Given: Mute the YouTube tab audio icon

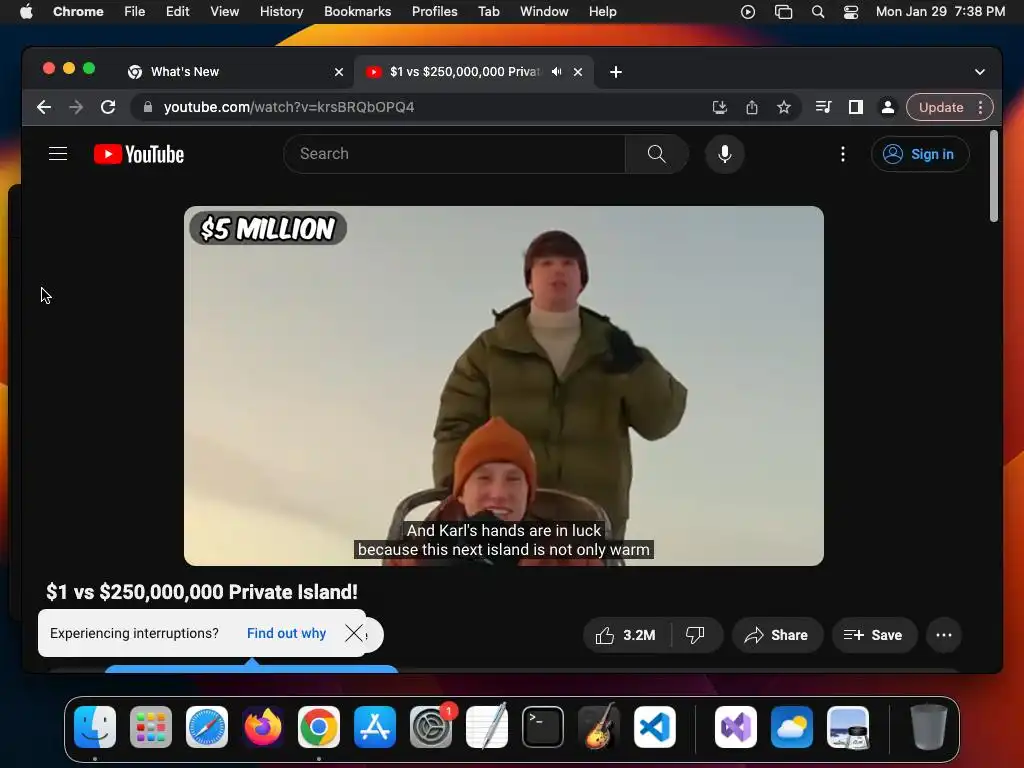Looking at the screenshot, I should point(556,72).
